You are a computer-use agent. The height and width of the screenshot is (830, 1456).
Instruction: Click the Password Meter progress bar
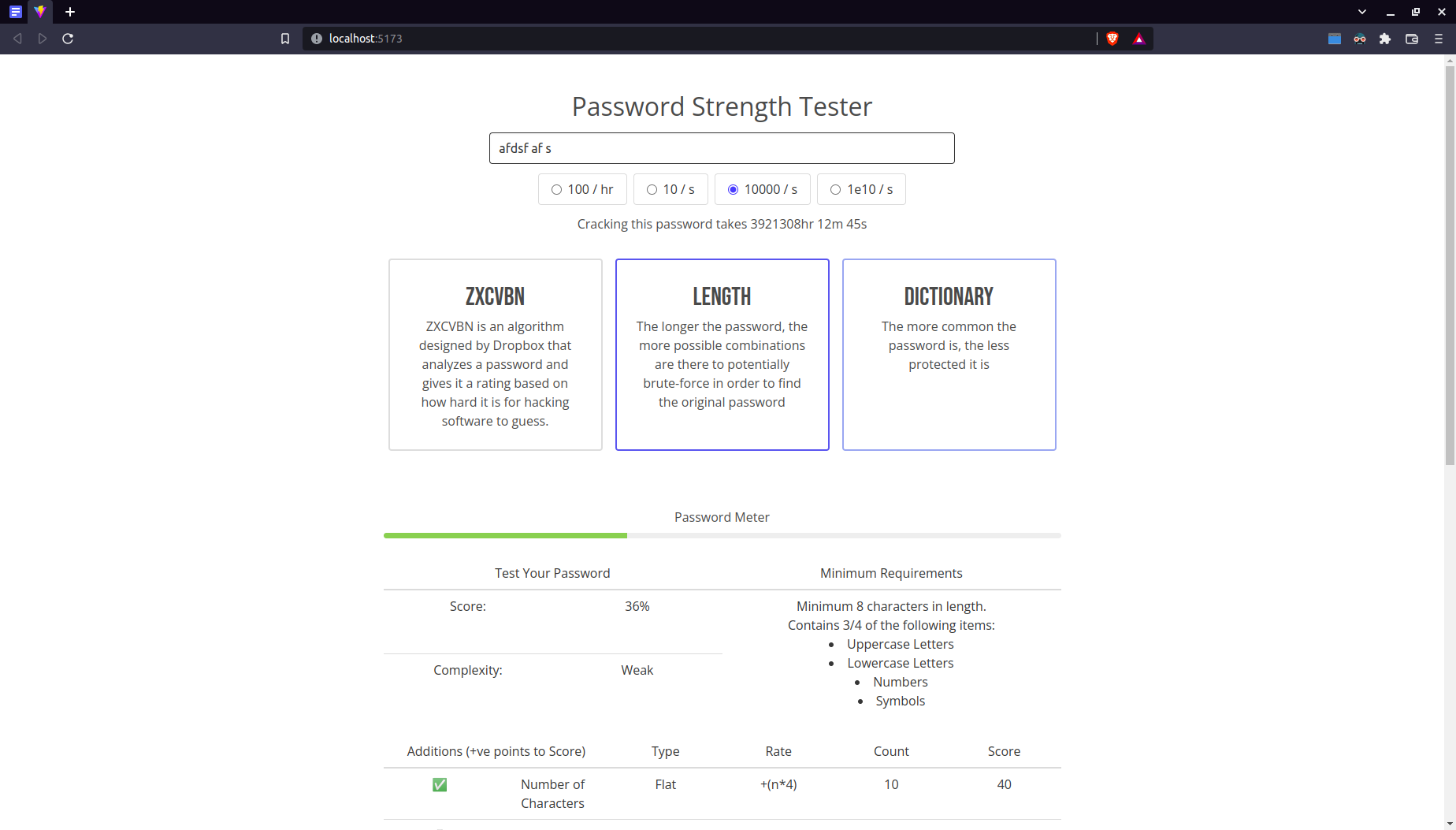[x=722, y=535]
